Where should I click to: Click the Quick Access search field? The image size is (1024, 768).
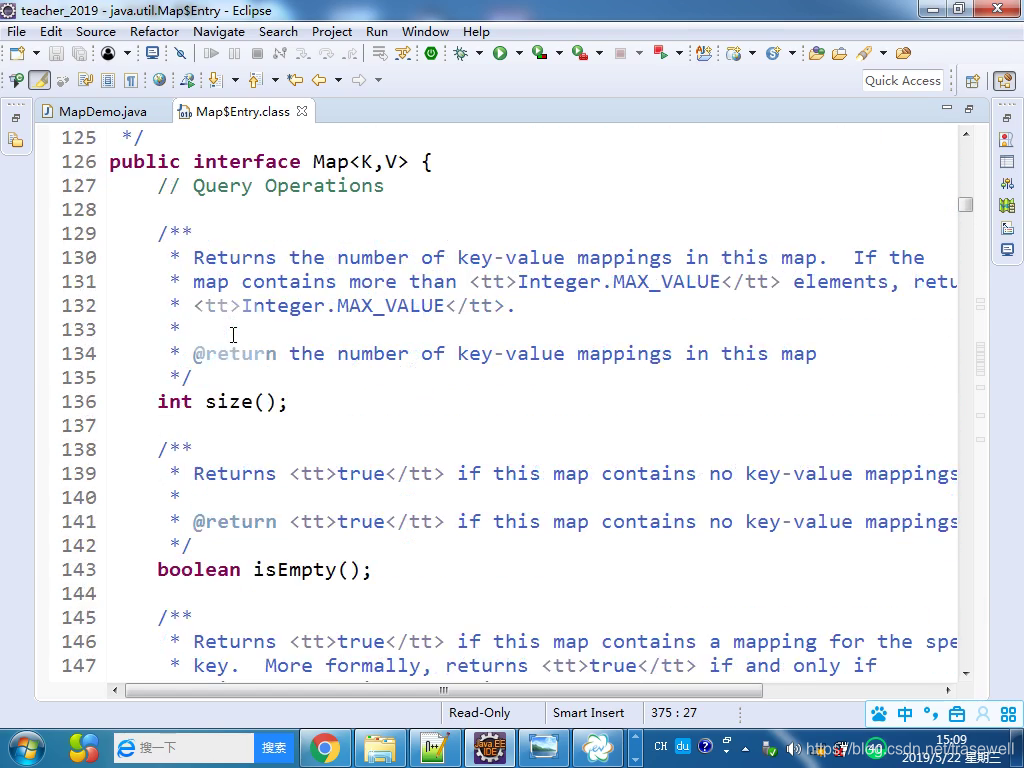click(x=903, y=81)
